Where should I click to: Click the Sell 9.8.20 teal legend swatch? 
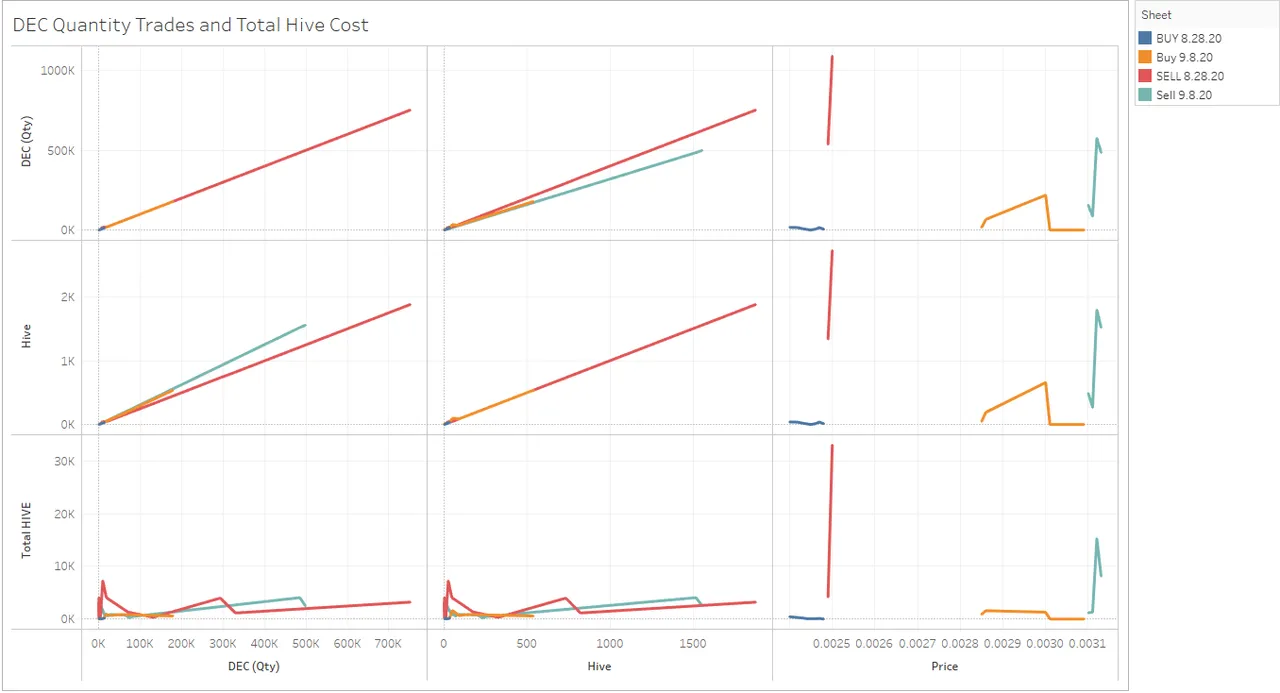point(1146,95)
